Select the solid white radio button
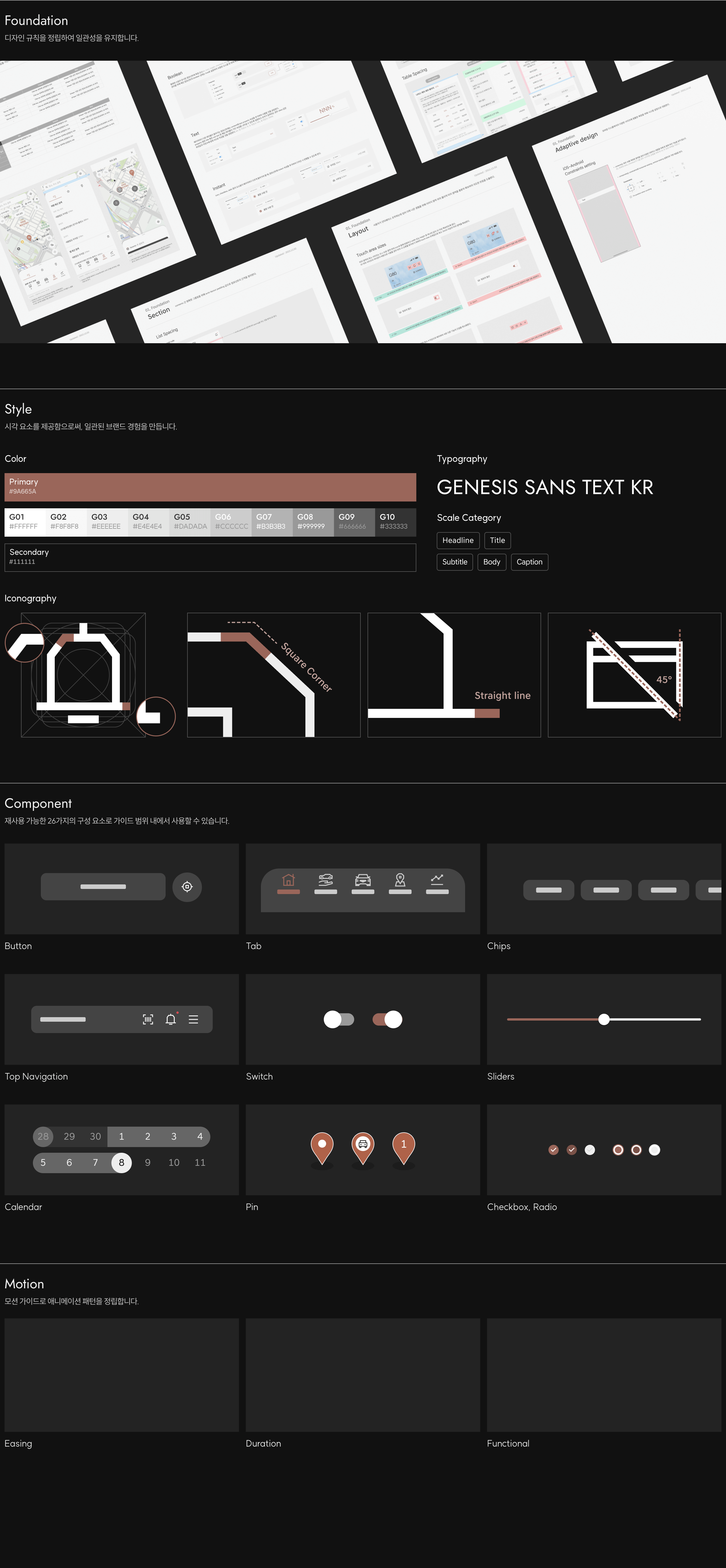Viewport: 726px width, 1568px height. [654, 1150]
